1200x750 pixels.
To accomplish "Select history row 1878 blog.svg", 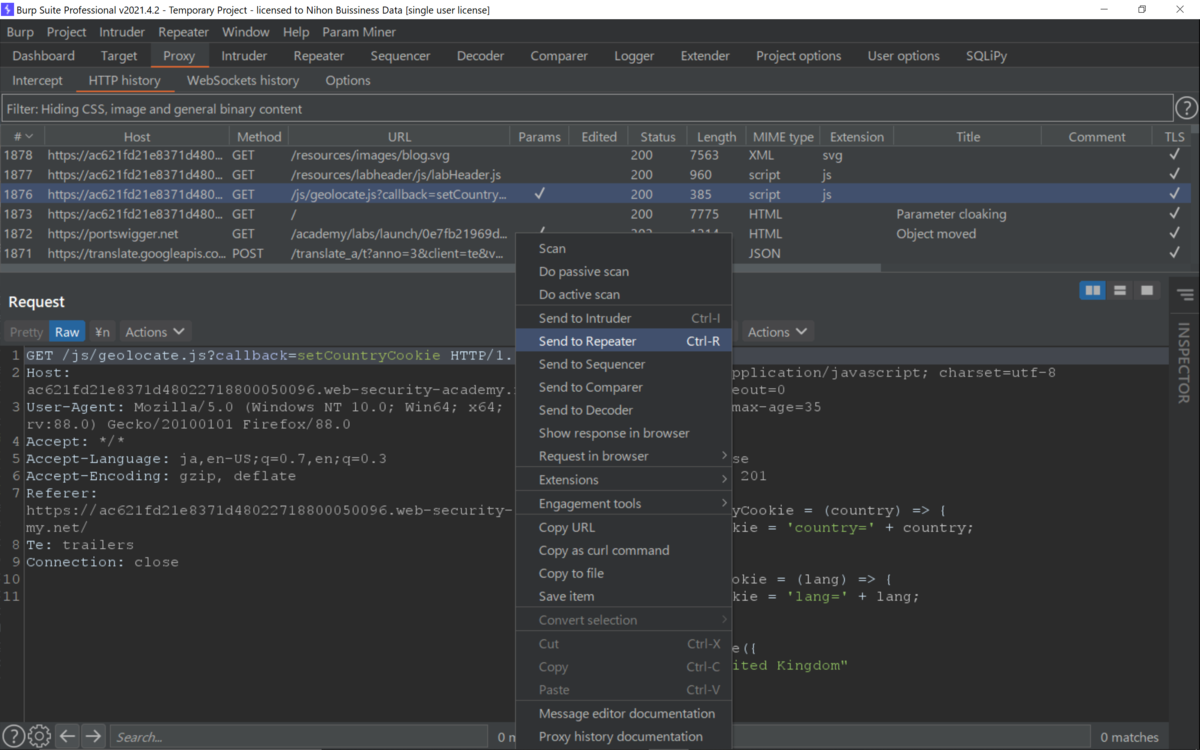I will click(593, 155).
